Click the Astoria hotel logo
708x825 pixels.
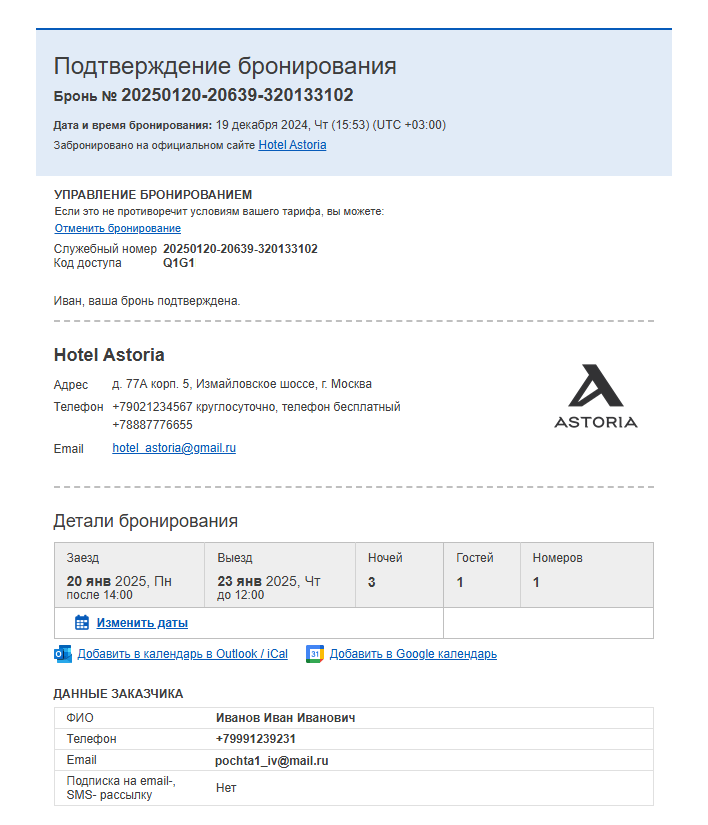point(595,396)
